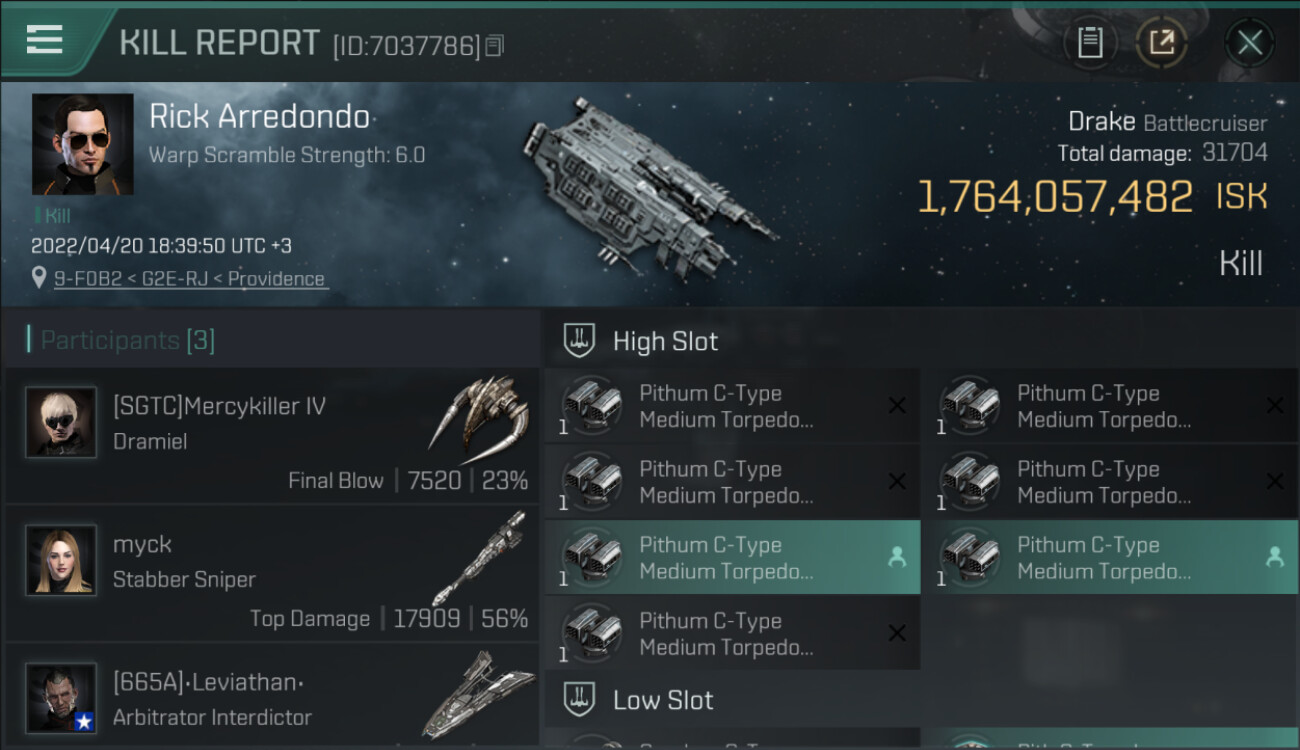This screenshot has width=1300, height=750.
Task: Select the Leviathan participant entry
Action: pos(270,698)
